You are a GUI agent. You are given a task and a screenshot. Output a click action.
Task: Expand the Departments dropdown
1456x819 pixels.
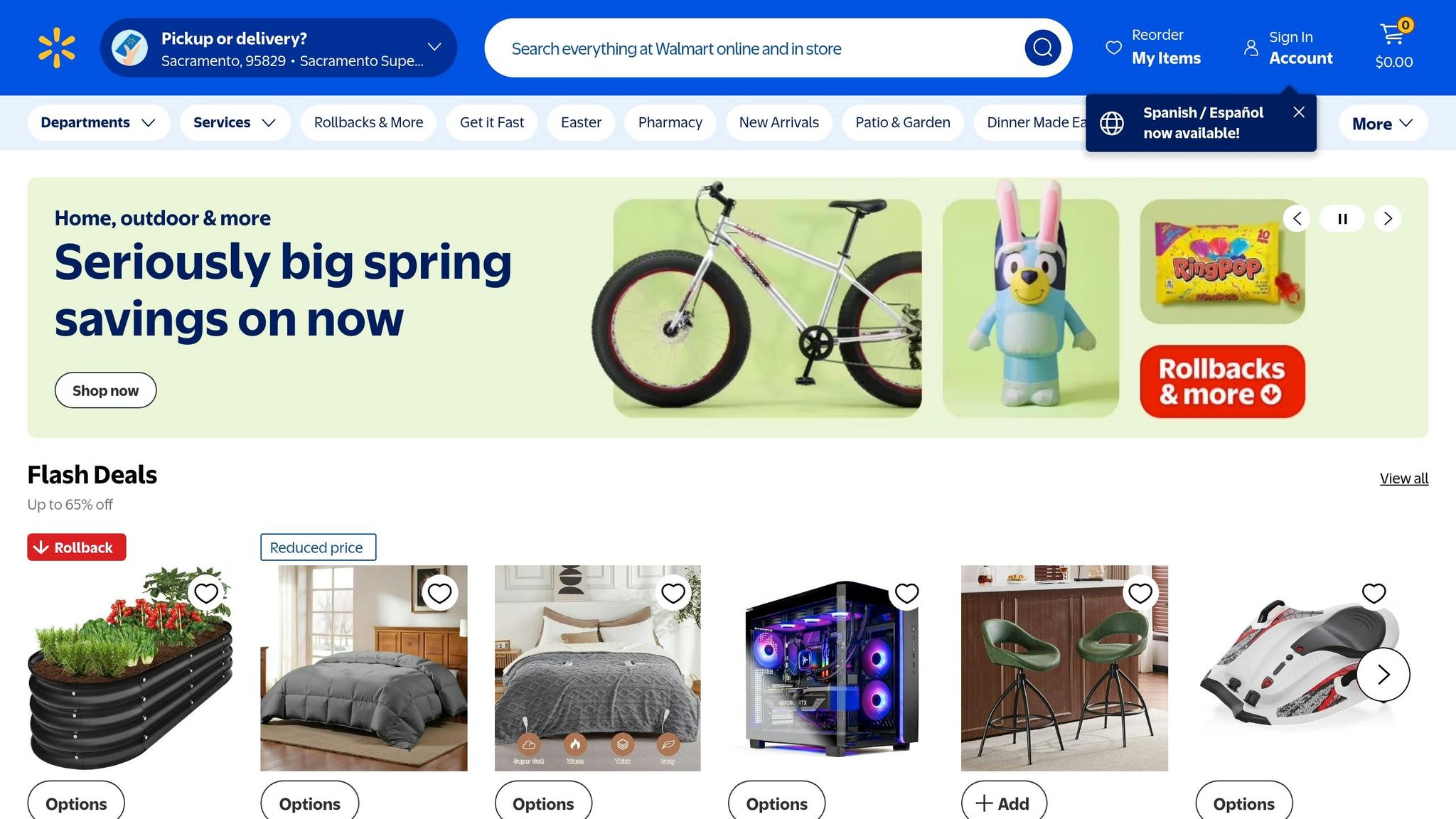click(x=98, y=122)
